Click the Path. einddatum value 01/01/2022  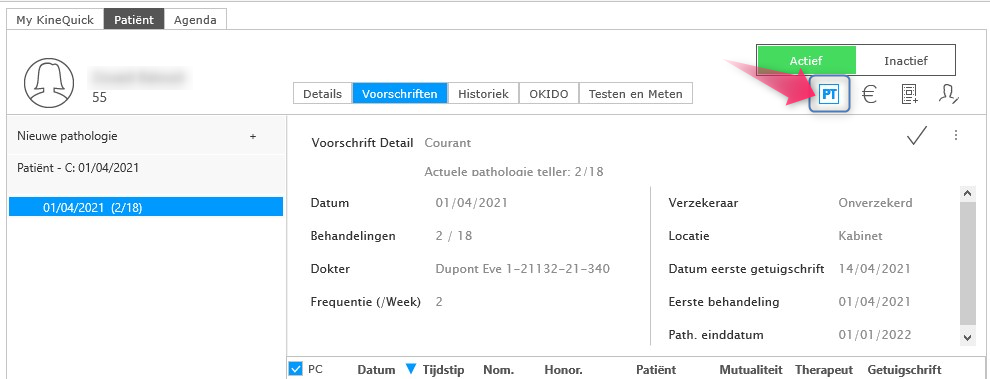[874, 334]
